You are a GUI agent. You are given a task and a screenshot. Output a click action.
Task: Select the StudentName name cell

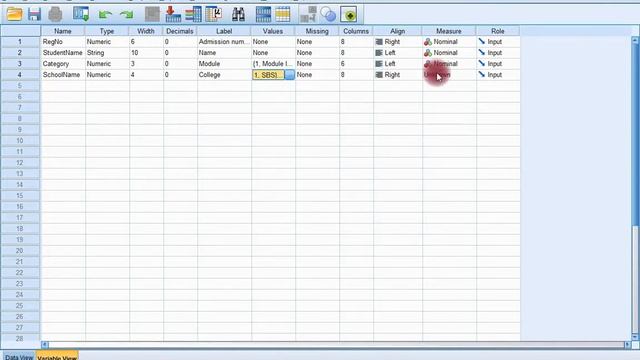click(63, 53)
